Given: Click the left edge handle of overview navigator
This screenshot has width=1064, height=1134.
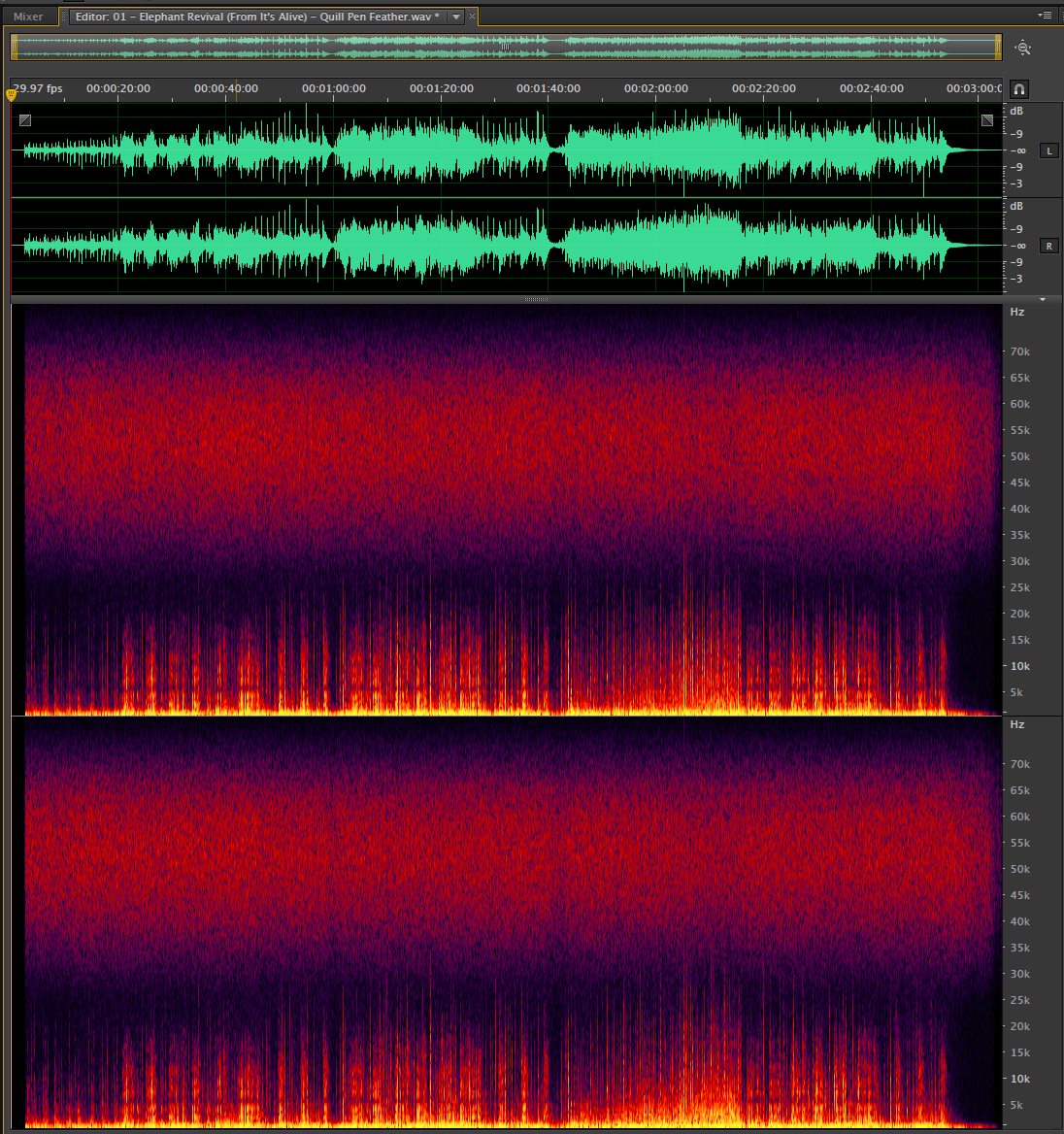Looking at the screenshot, I should [x=14, y=47].
